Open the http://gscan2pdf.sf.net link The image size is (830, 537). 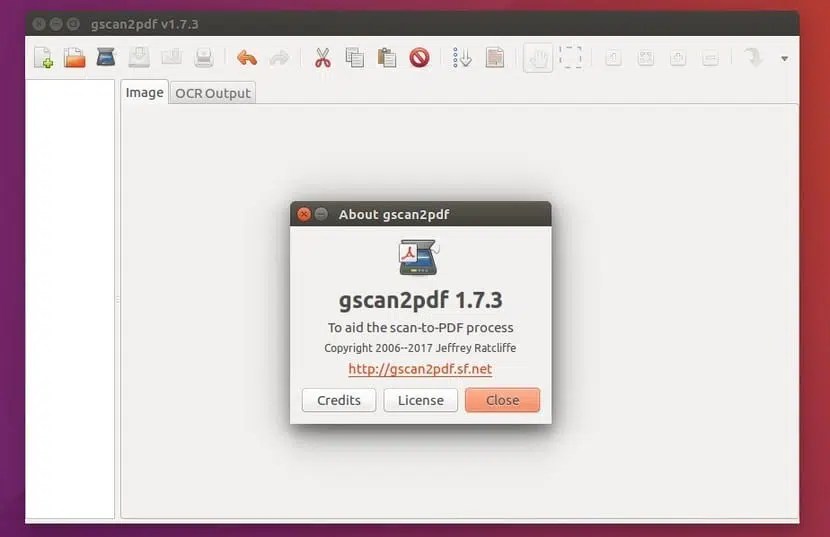420,369
